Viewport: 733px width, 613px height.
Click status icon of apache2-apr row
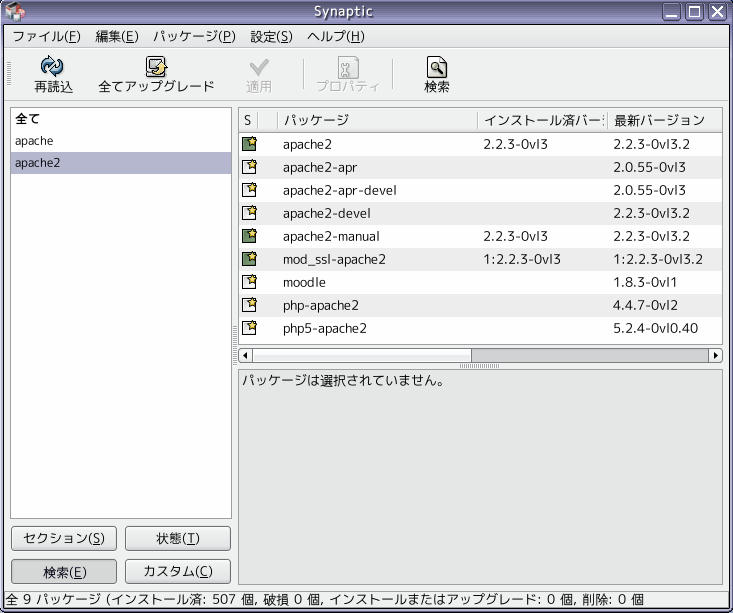point(250,166)
